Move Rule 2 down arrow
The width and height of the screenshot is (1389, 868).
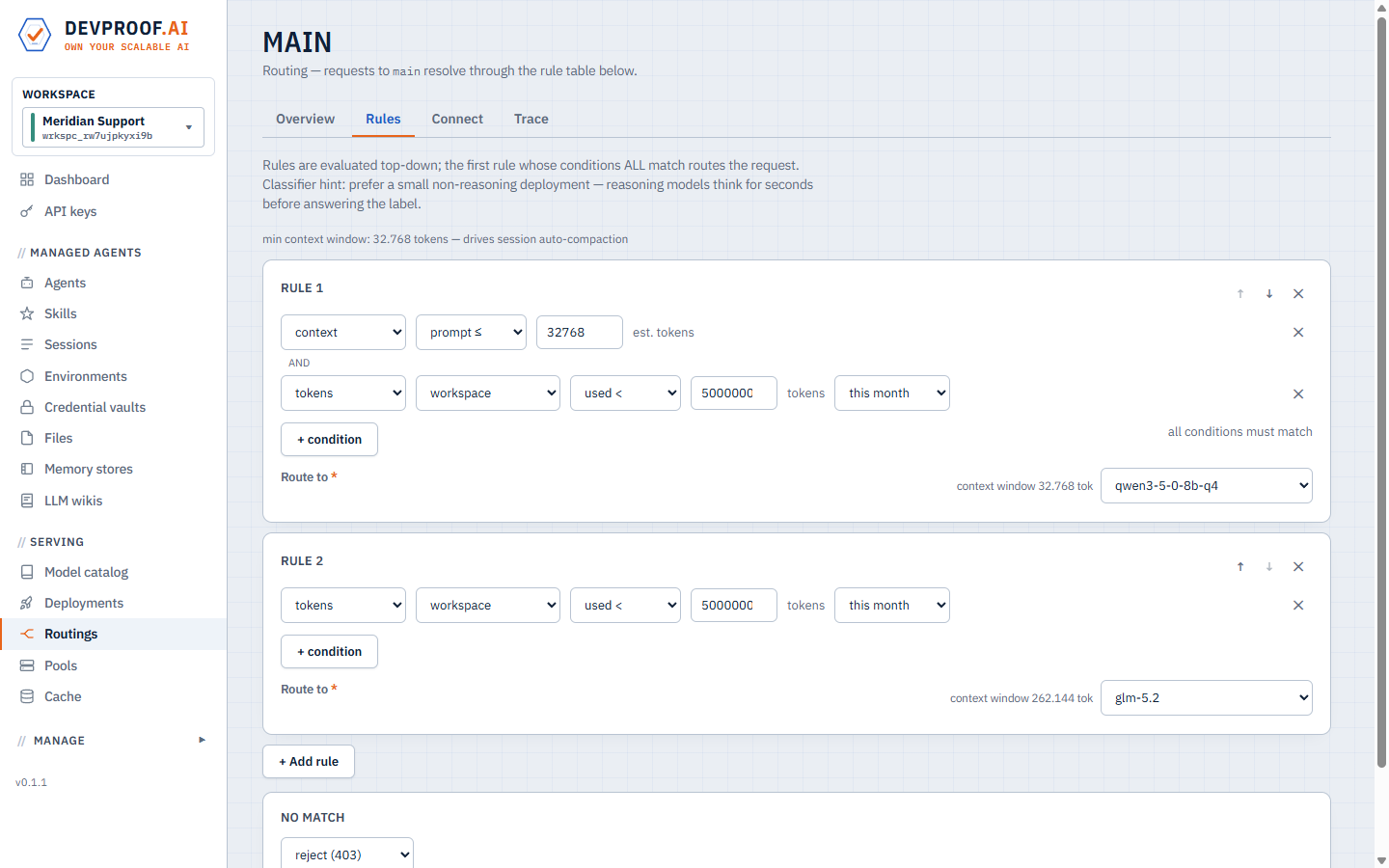pyautogui.click(x=1269, y=567)
